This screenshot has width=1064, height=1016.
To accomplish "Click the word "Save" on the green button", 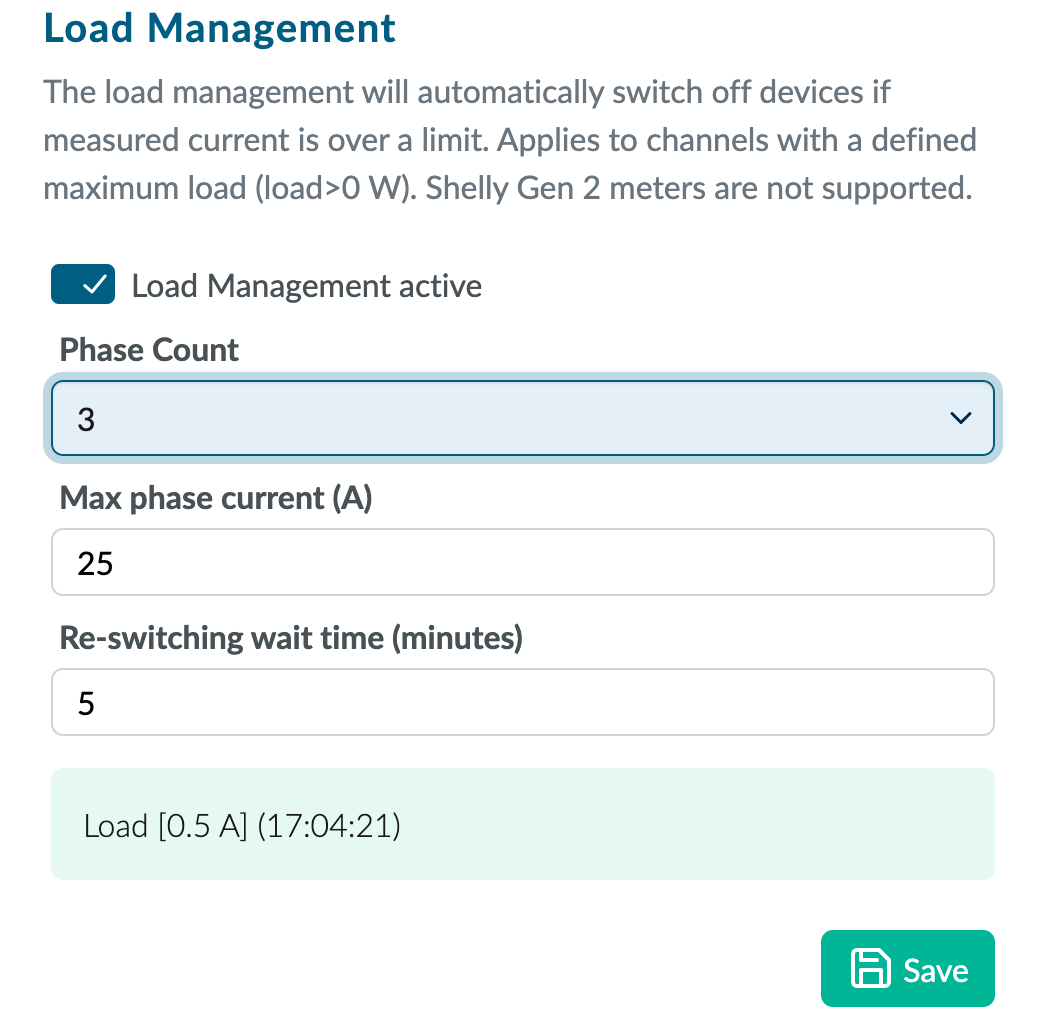I will tap(936, 970).
